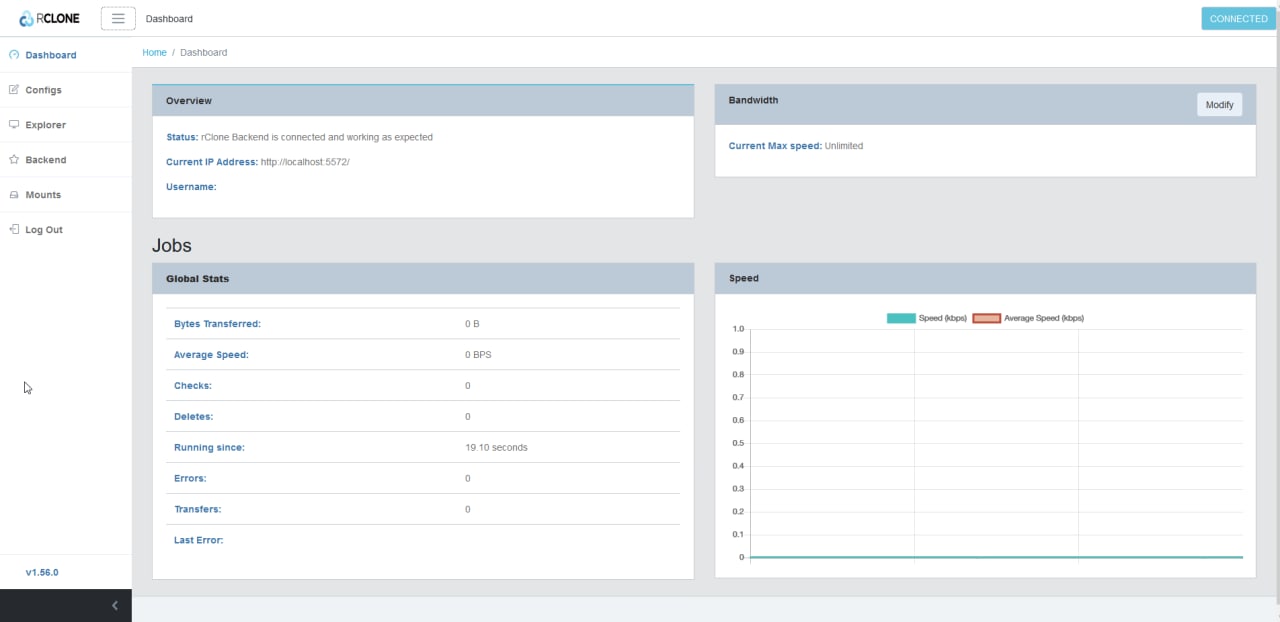This screenshot has width=1280, height=622.
Task: Click the Backend star icon in sidebar
Action: point(14,160)
